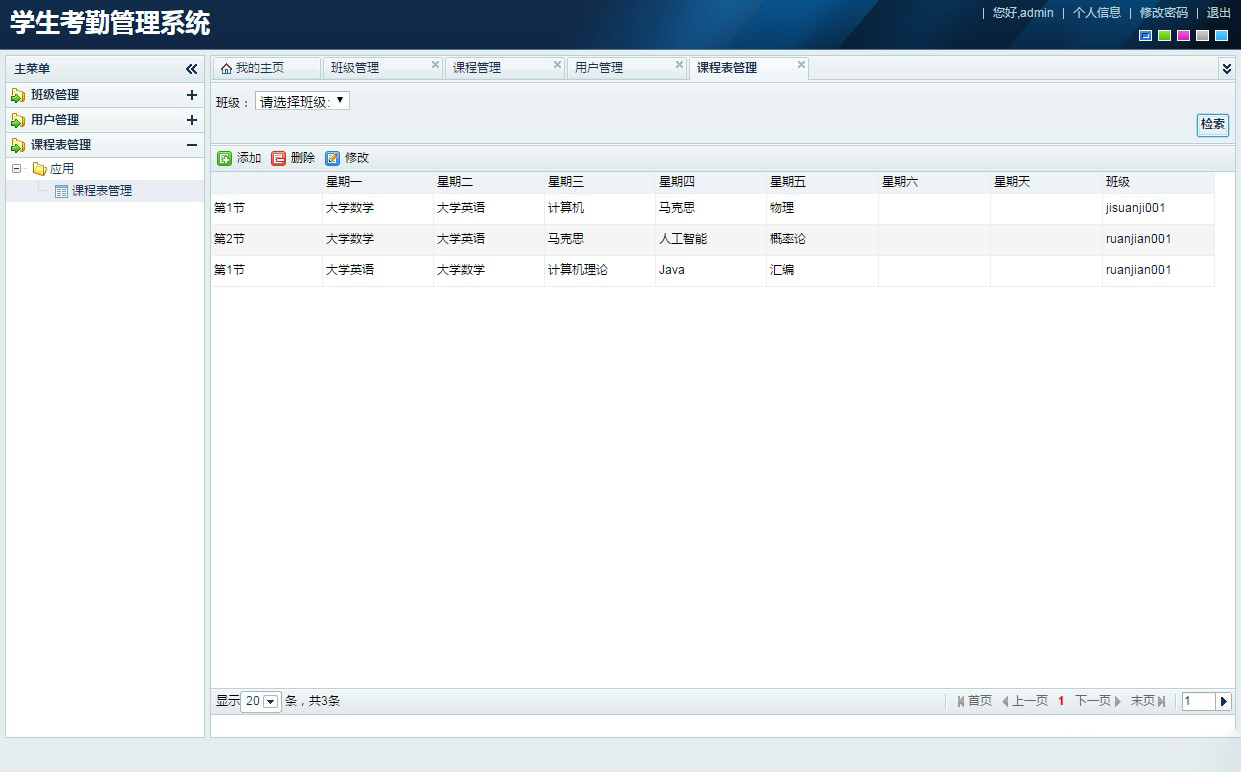Open the class selection dropdown (请选择班级)

tap(302, 101)
